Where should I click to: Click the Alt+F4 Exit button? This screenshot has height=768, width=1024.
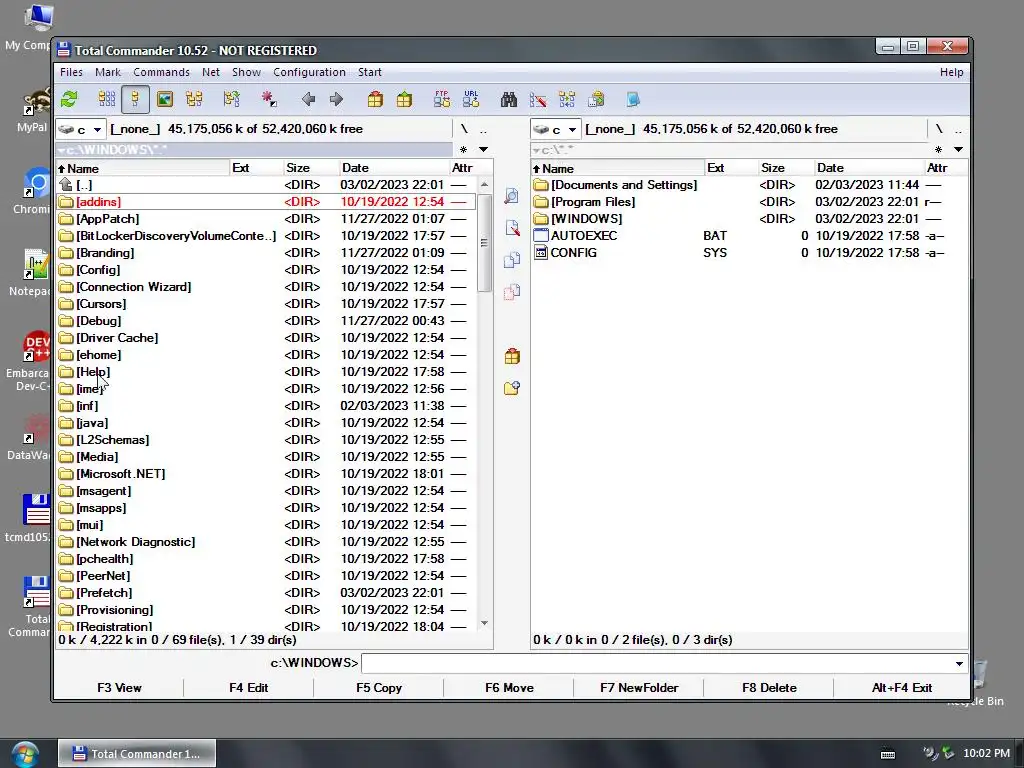(x=901, y=688)
